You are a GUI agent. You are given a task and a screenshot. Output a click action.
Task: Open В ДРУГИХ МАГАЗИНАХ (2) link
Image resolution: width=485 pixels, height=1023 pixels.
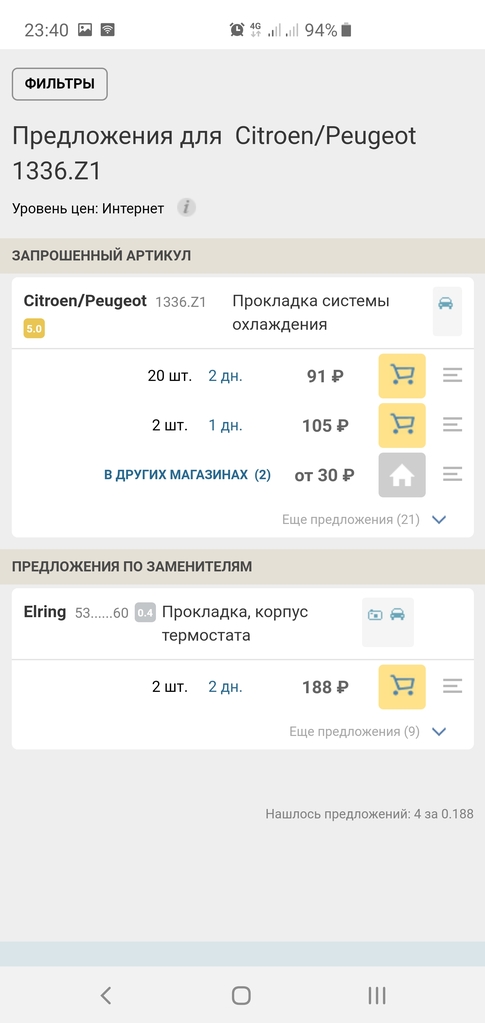coord(187,475)
